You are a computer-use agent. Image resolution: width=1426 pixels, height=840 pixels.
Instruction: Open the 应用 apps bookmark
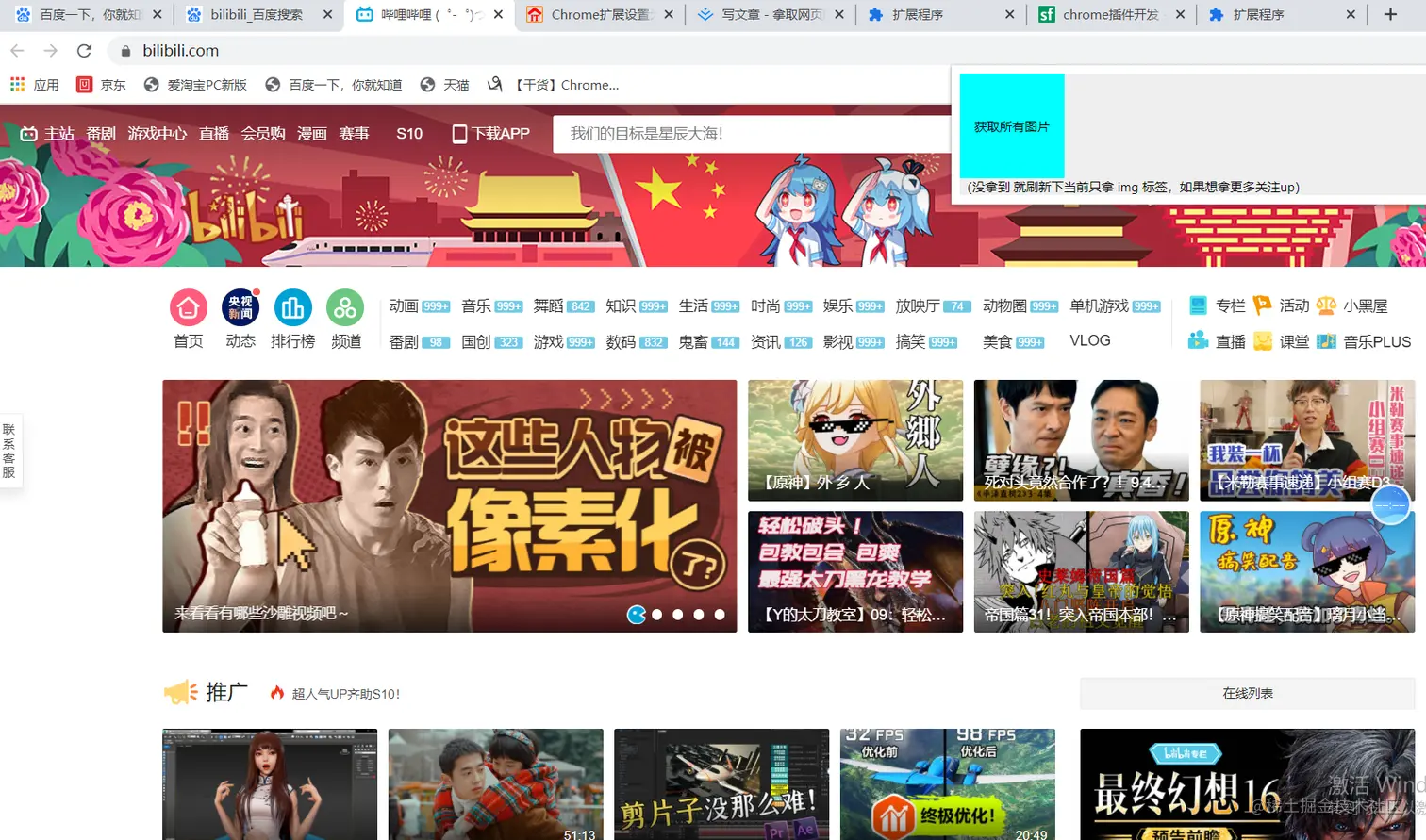(x=34, y=85)
